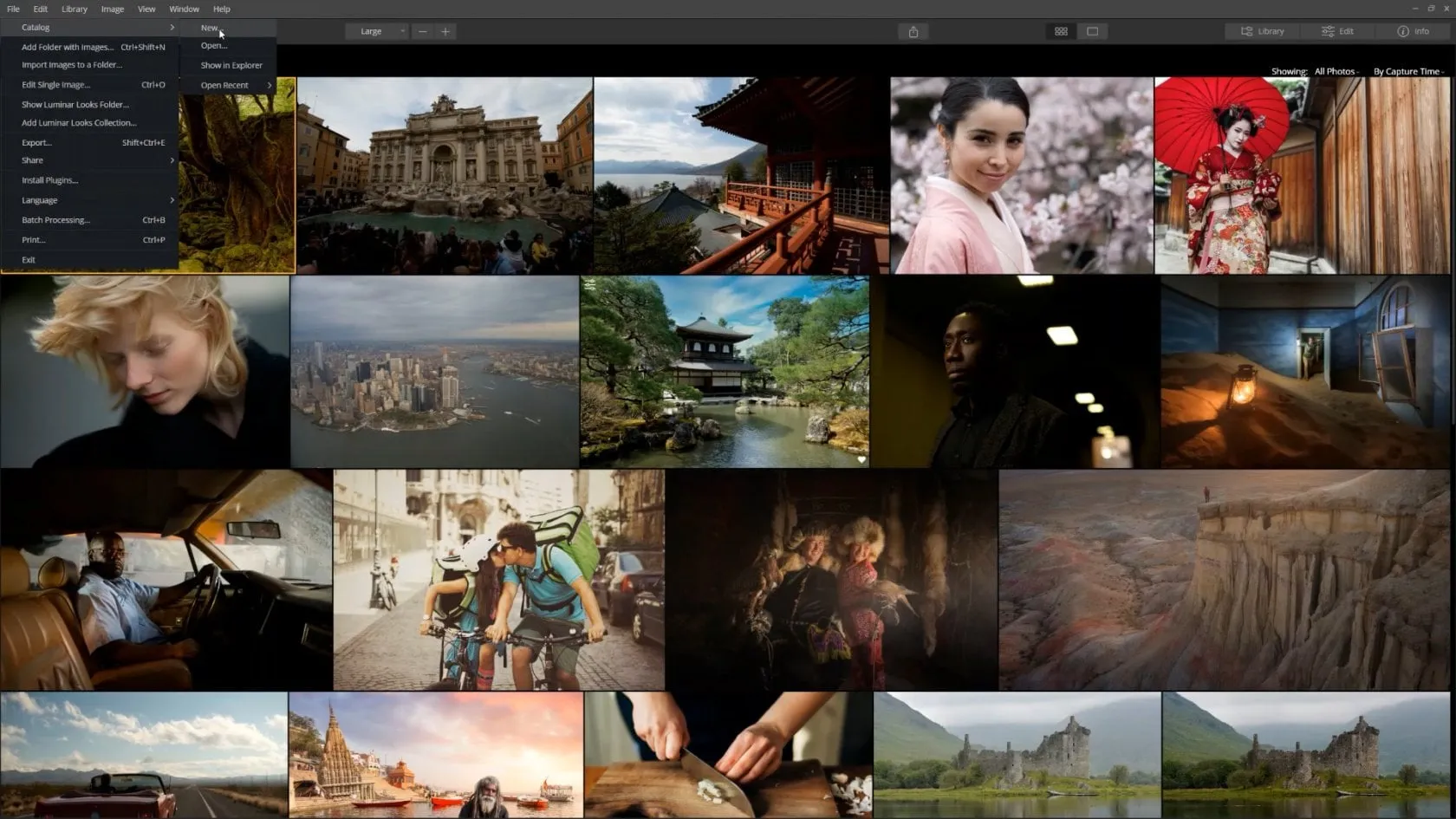Click the share/export icon in toolbar
Viewport: 1456px width, 819px height.
tap(913, 31)
